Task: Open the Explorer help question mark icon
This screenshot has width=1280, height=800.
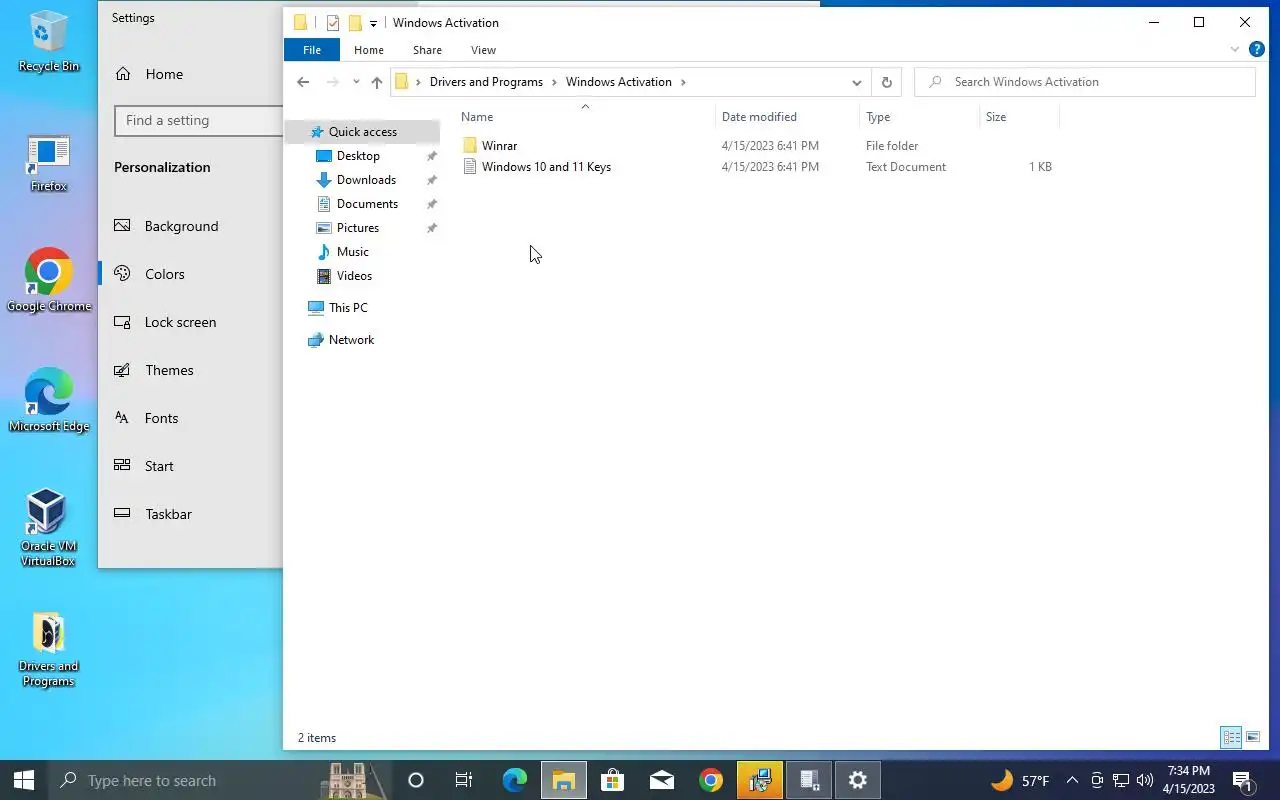Action: [1257, 49]
